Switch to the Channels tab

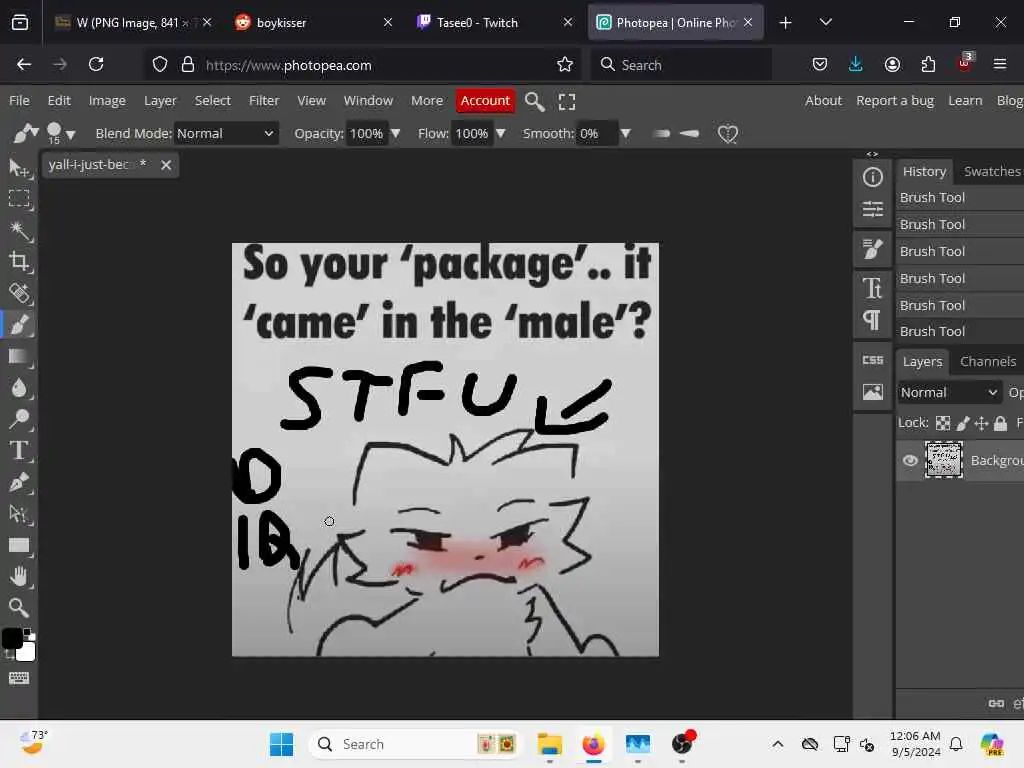(x=987, y=361)
